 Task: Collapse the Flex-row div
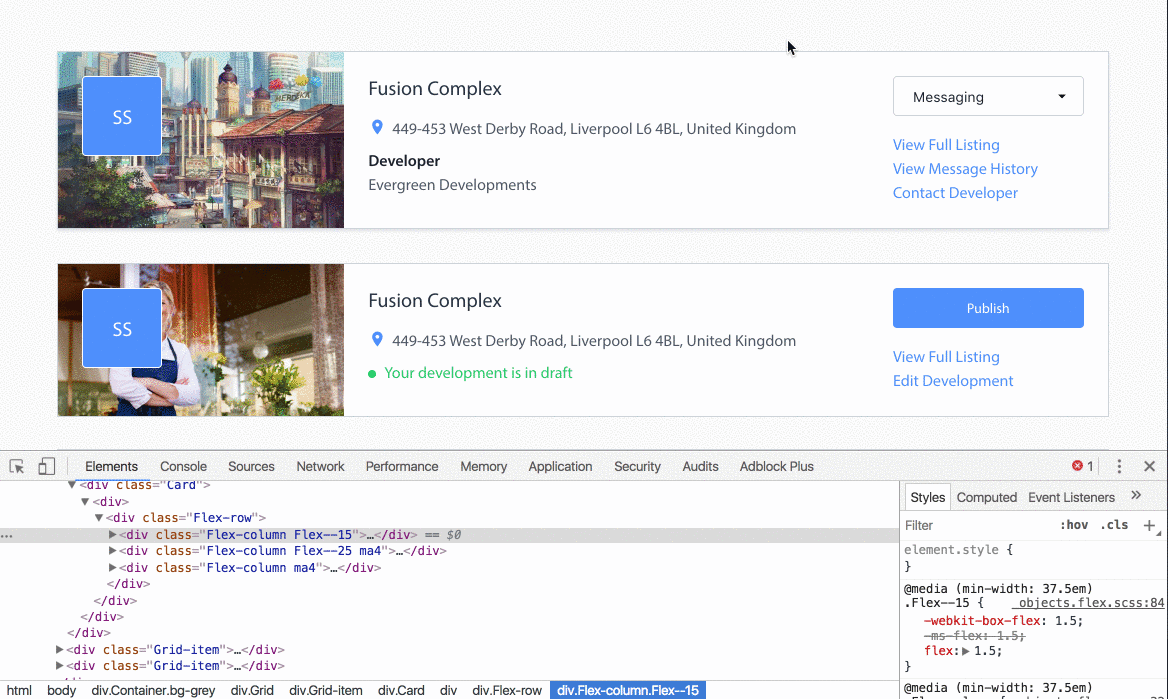[98, 517]
